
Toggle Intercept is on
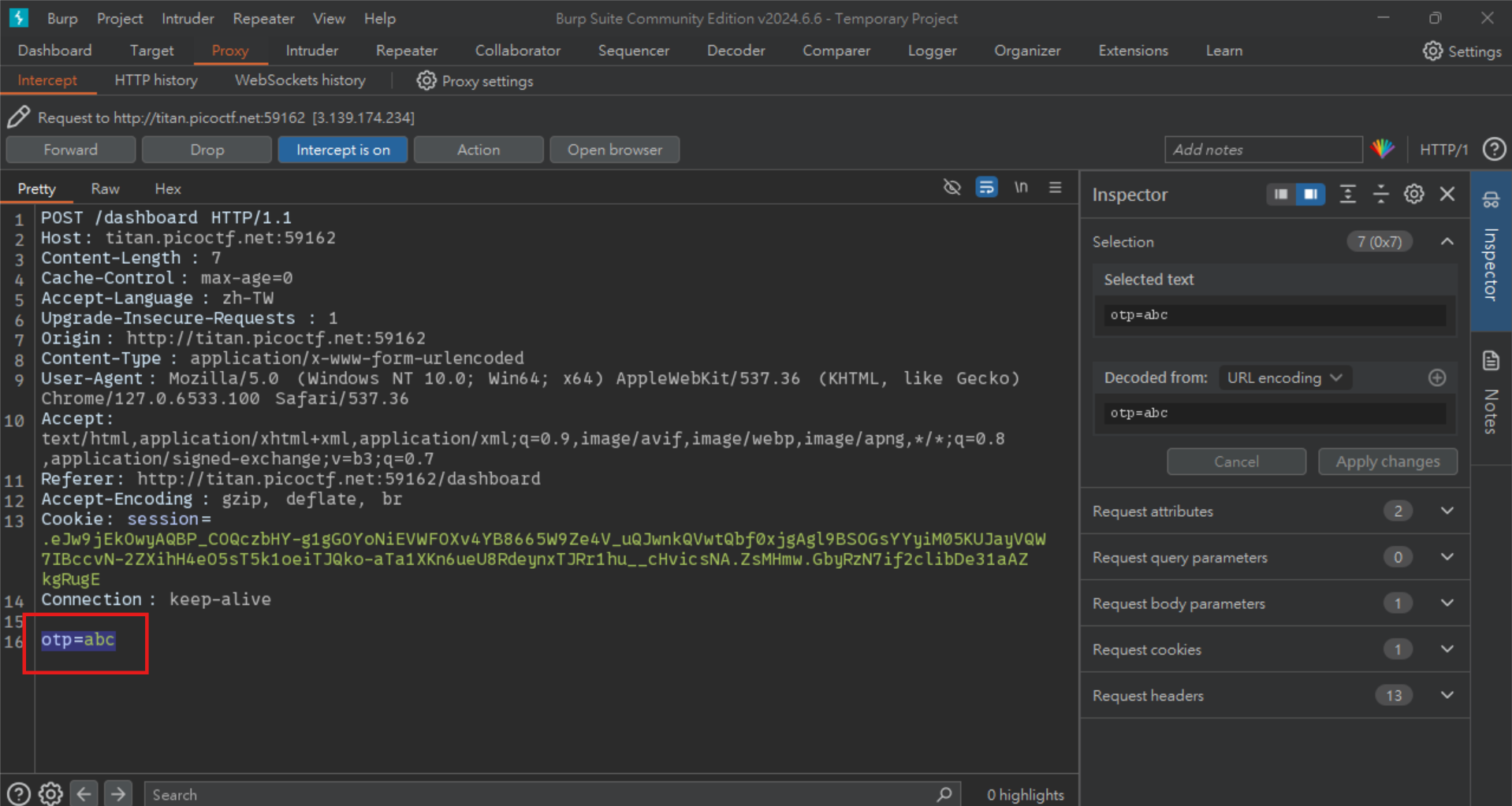tap(342, 149)
